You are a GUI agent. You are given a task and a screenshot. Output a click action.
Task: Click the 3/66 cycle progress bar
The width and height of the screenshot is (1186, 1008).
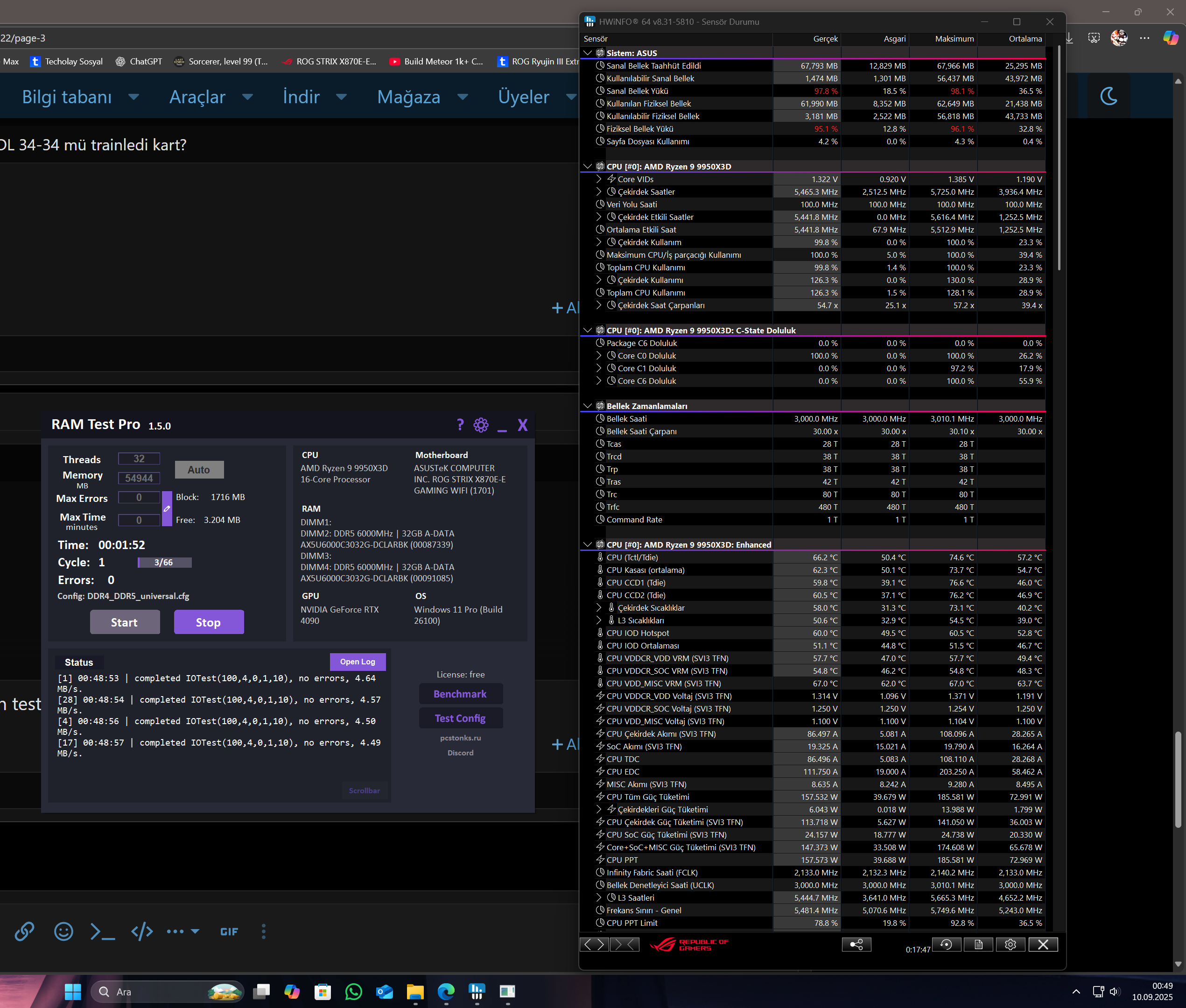tap(165, 562)
